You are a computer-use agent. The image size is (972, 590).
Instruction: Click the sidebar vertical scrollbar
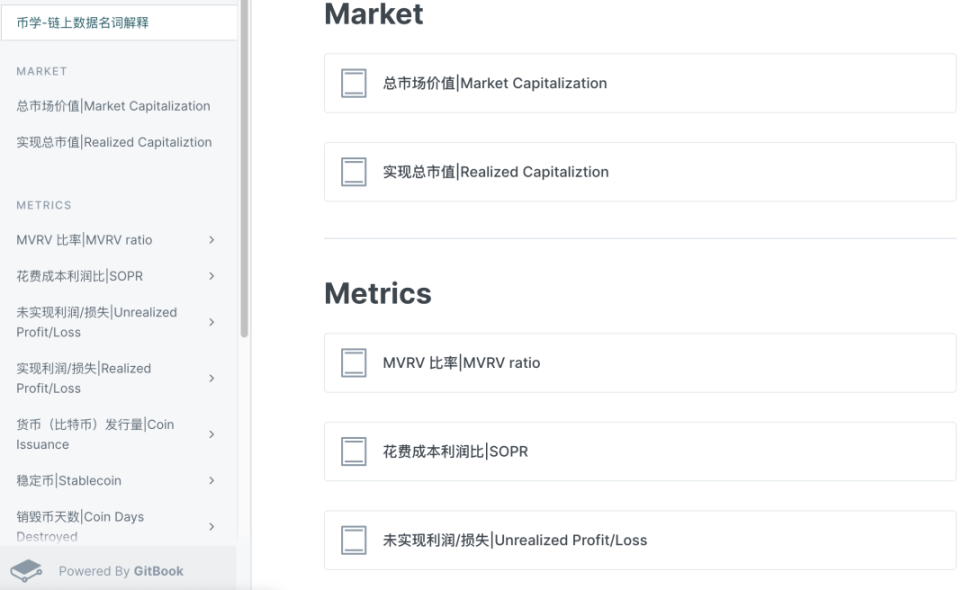tap(244, 167)
